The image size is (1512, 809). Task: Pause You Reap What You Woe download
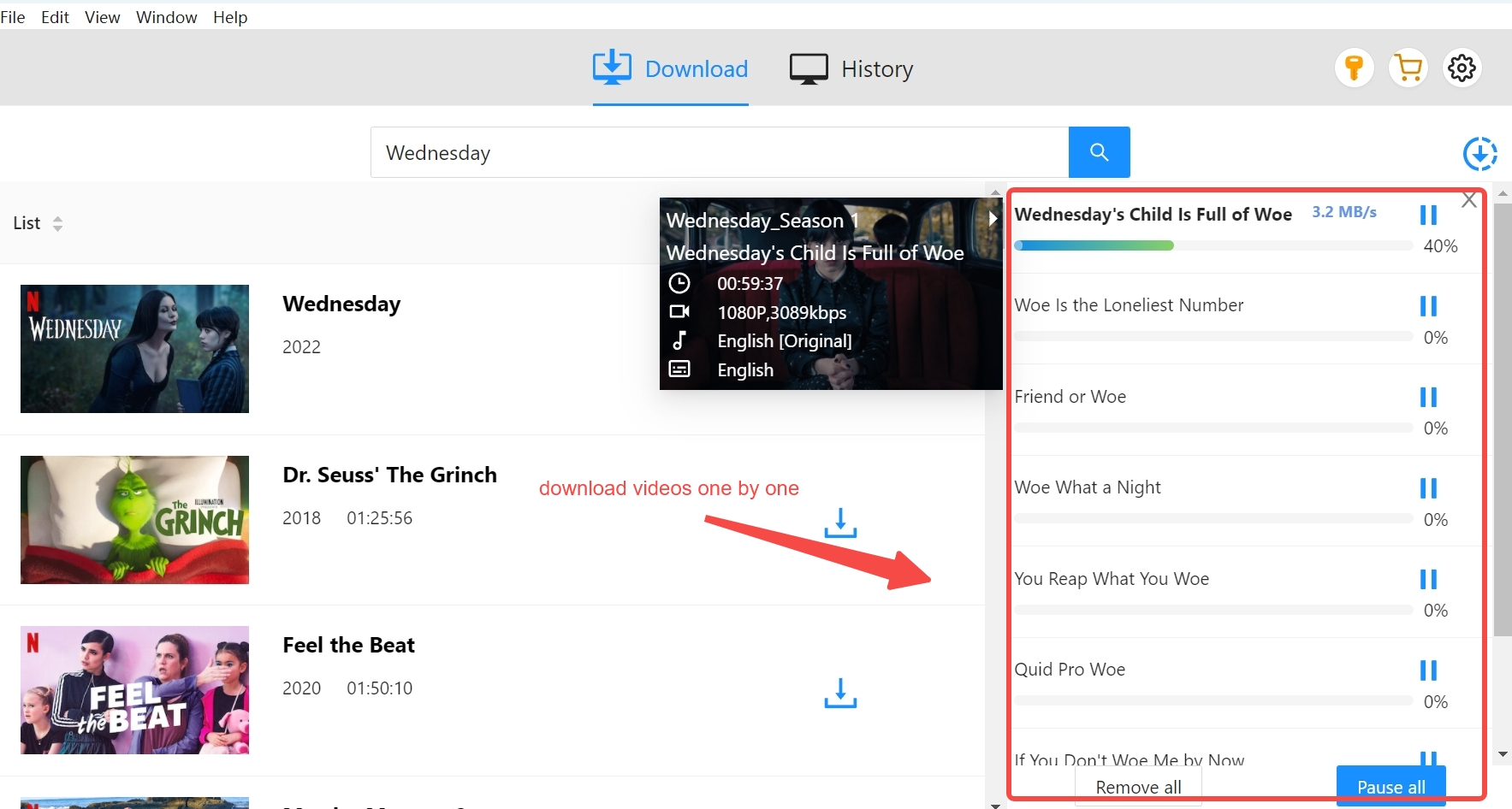[1428, 579]
